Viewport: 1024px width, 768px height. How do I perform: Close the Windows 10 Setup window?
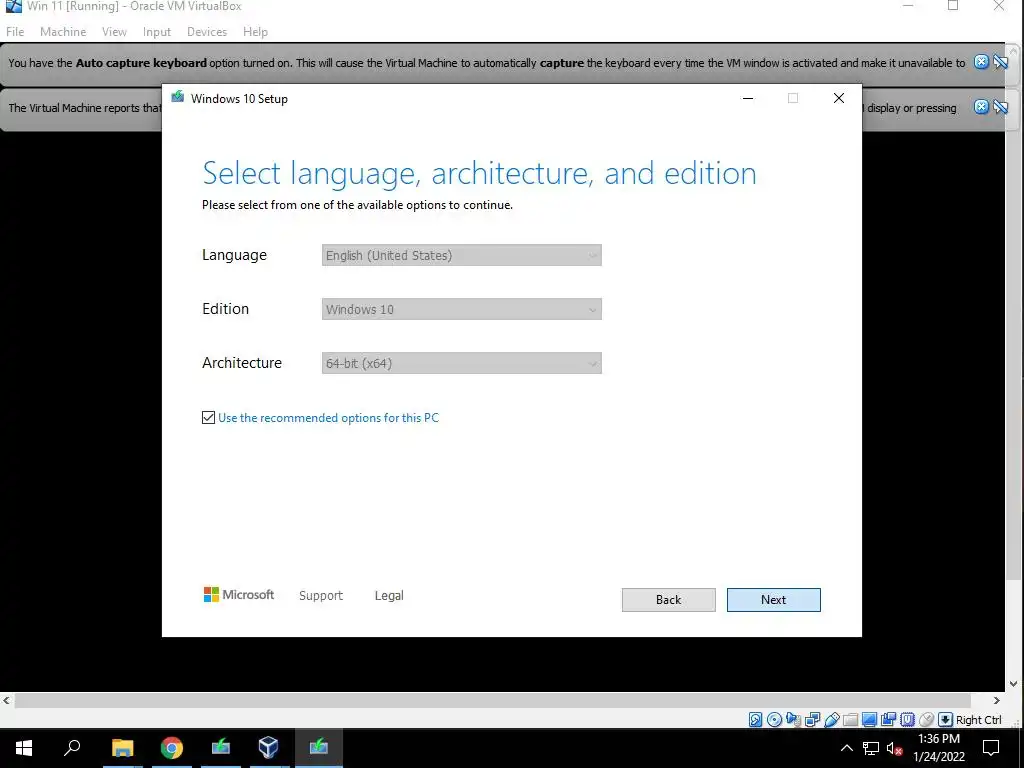point(839,98)
